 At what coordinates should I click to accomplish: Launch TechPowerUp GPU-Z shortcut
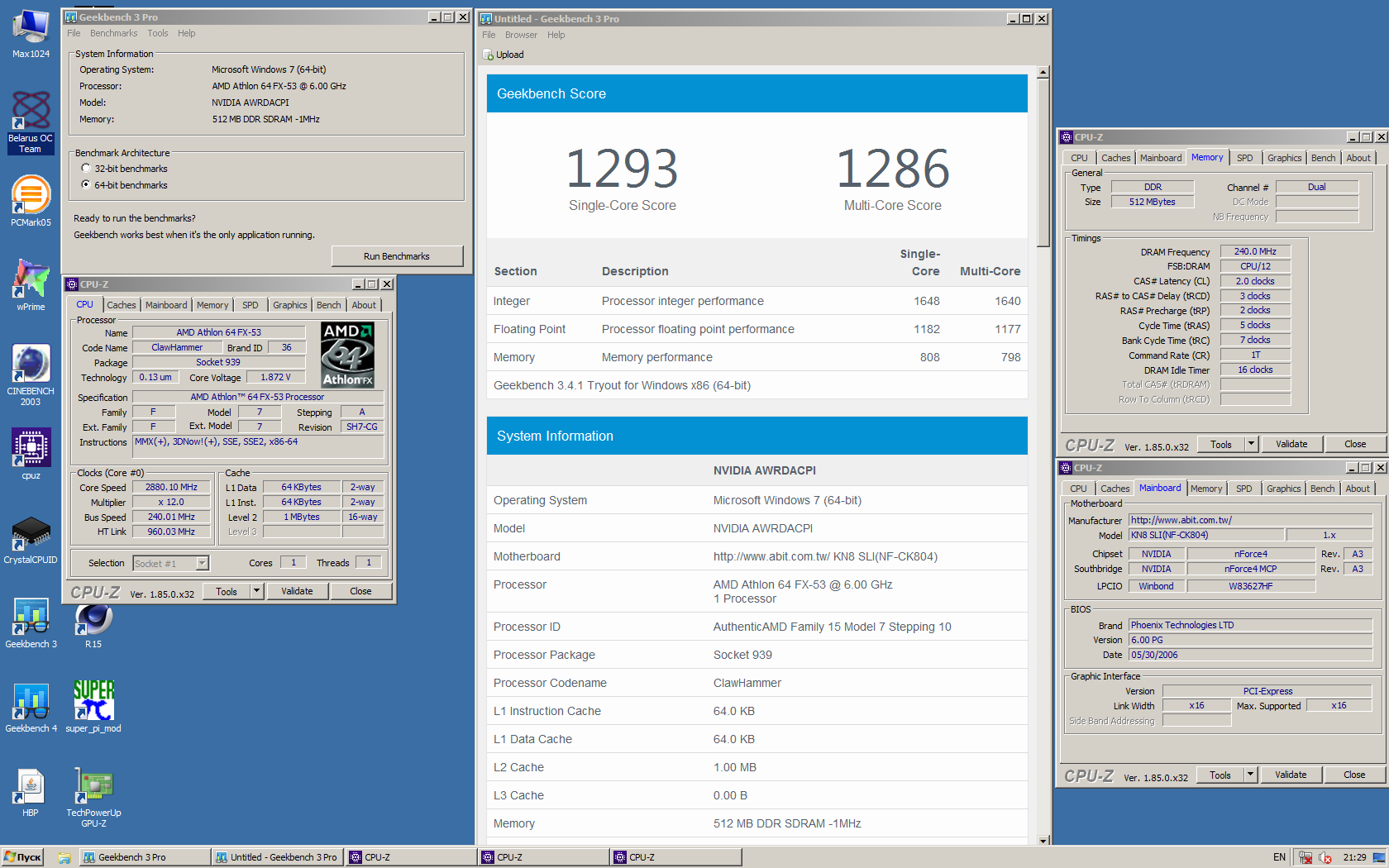(93, 796)
